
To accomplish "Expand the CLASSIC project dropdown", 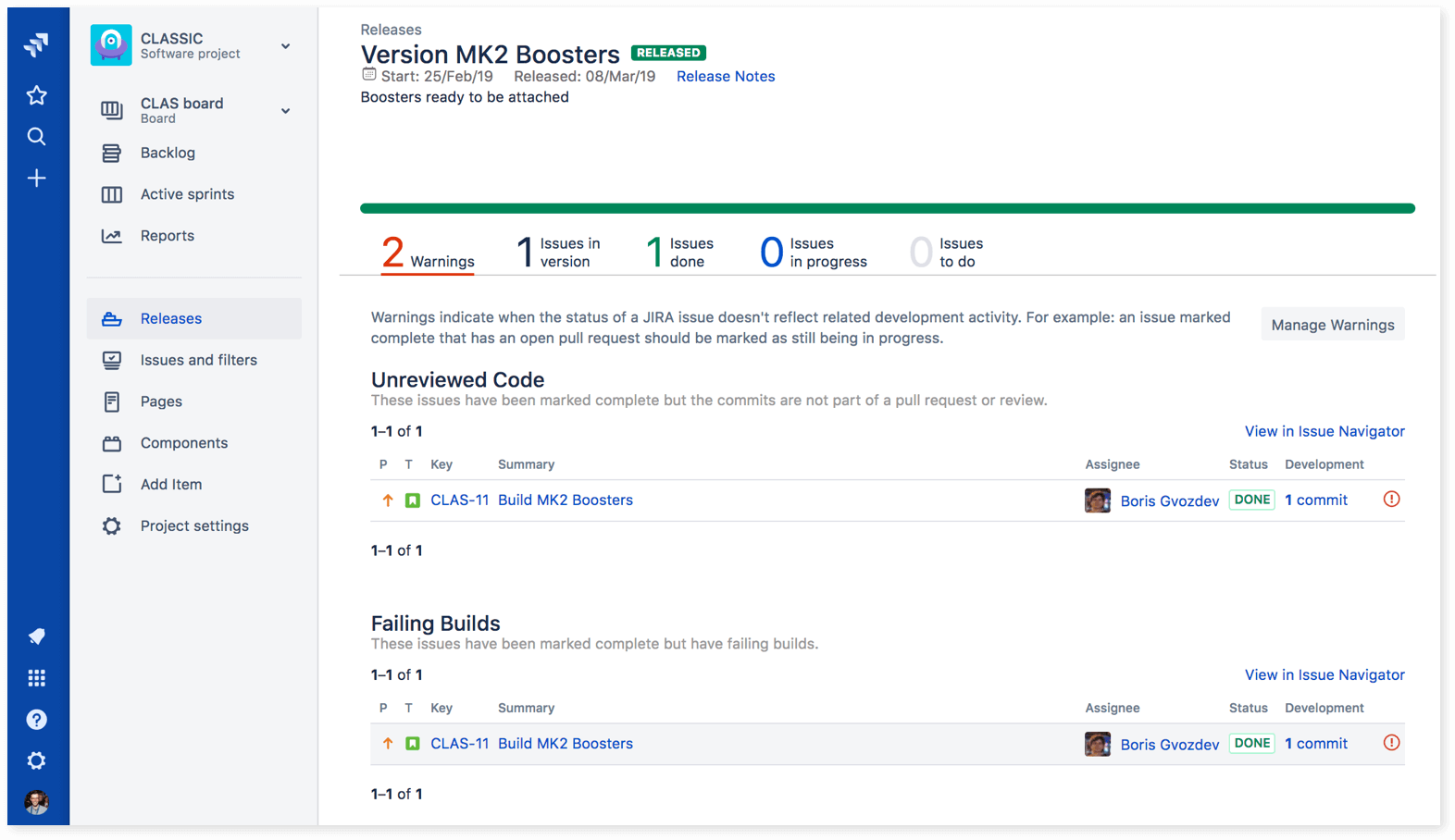I will click(285, 44).
